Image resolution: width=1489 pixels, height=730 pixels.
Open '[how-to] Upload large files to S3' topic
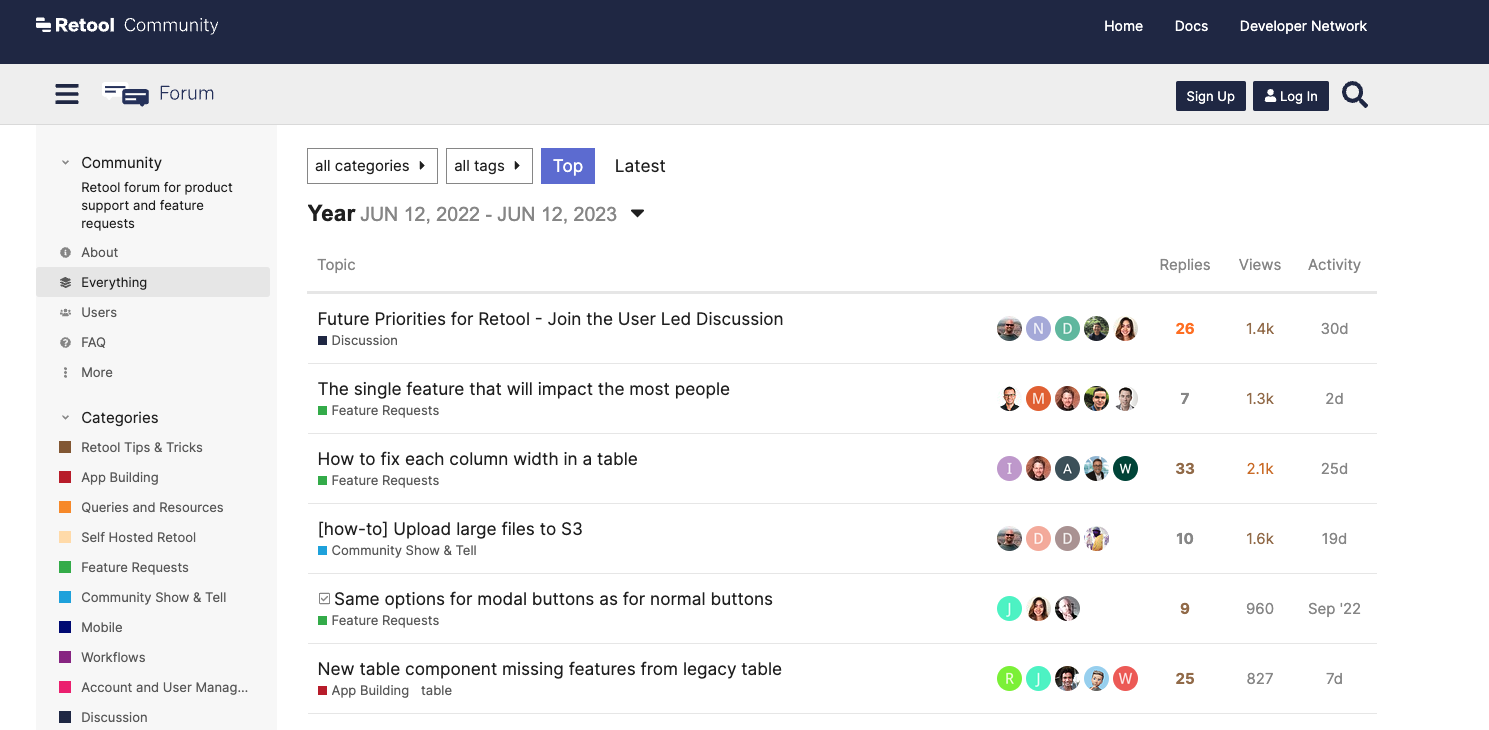450,529
